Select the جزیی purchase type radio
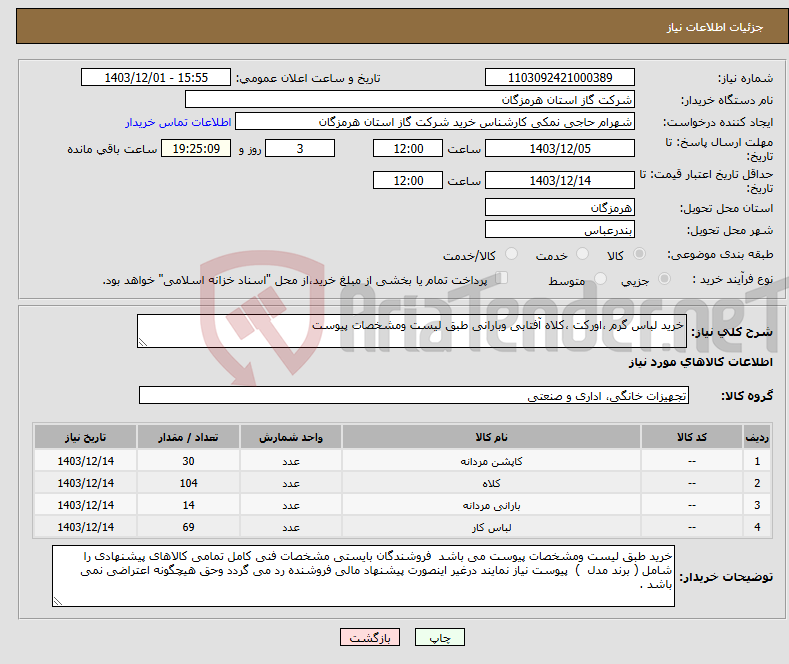Screen dimensions: 789x664 pos(664,278)
